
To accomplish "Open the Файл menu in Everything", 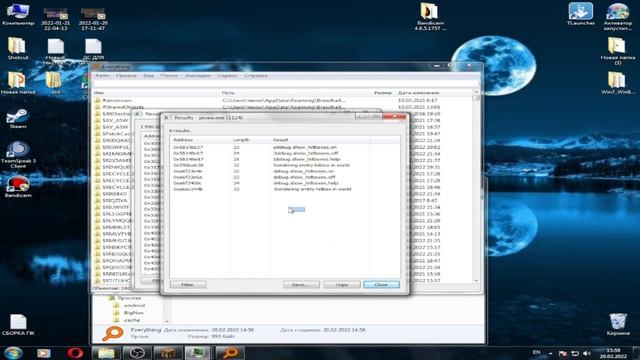I will point(102,76).
